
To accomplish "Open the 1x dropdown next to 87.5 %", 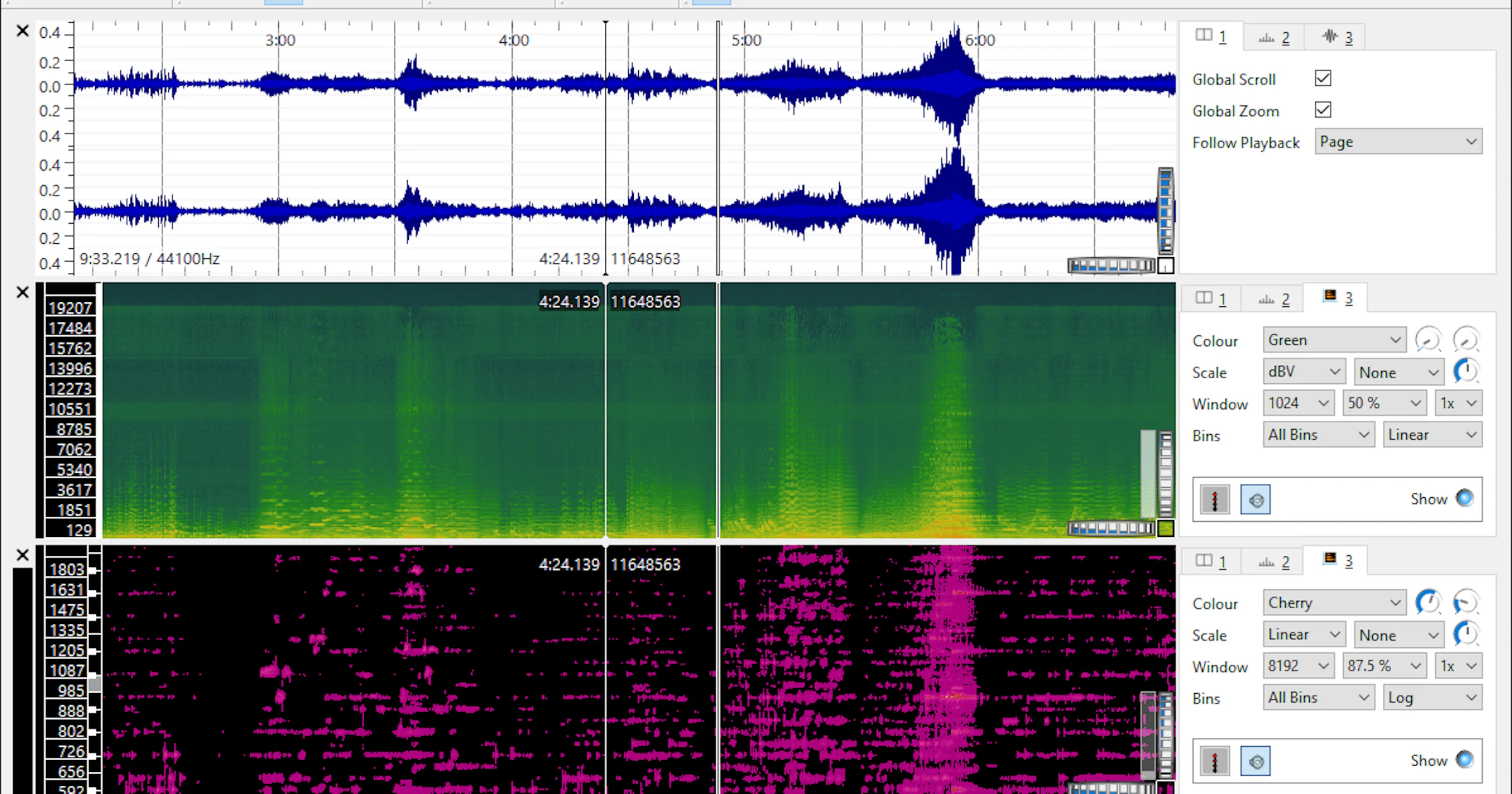I will pyautogui.click(x=1458, y=666).
